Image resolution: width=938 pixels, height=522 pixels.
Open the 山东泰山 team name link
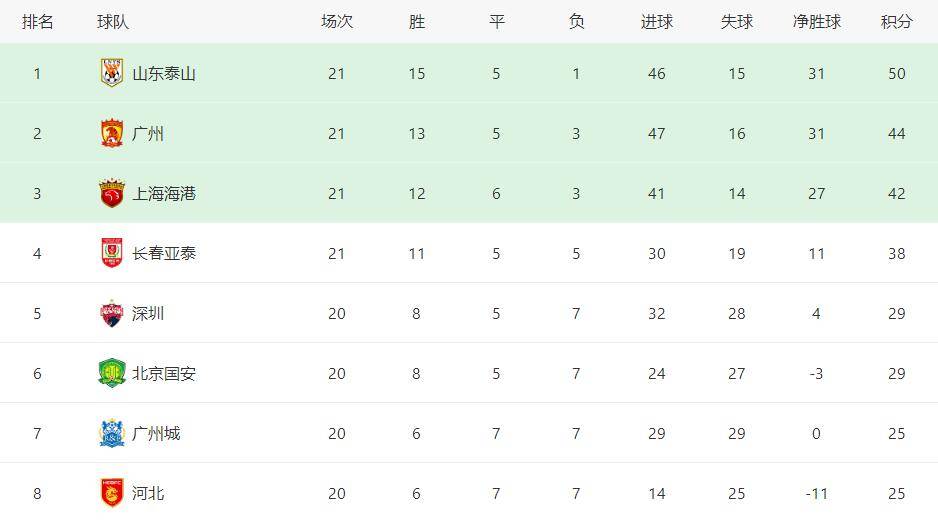164,74
